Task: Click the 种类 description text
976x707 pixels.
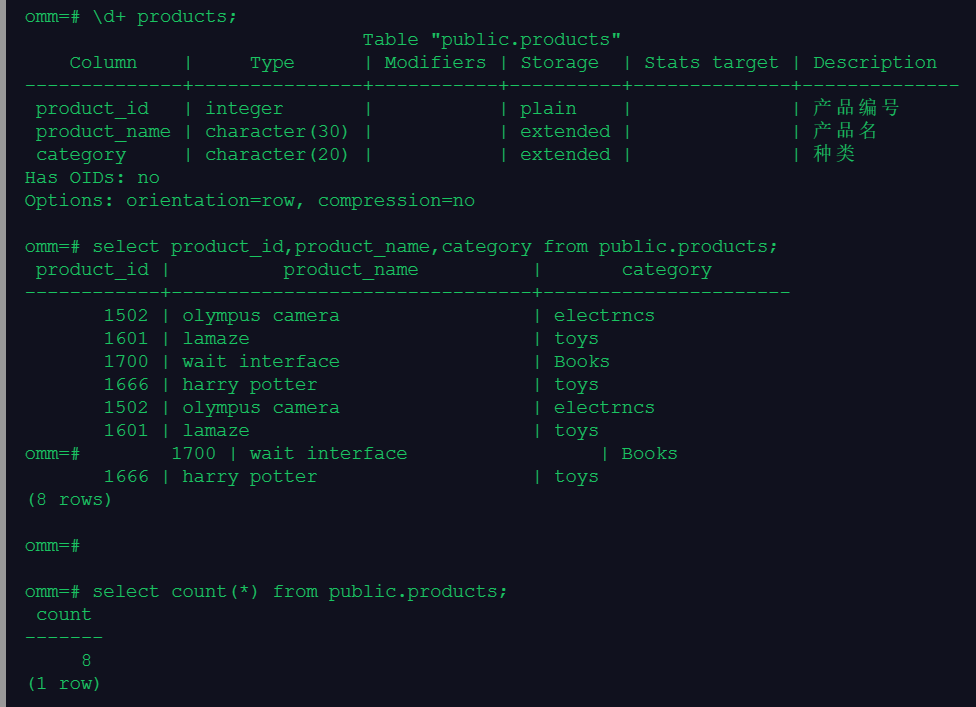Action: (834, 155)
